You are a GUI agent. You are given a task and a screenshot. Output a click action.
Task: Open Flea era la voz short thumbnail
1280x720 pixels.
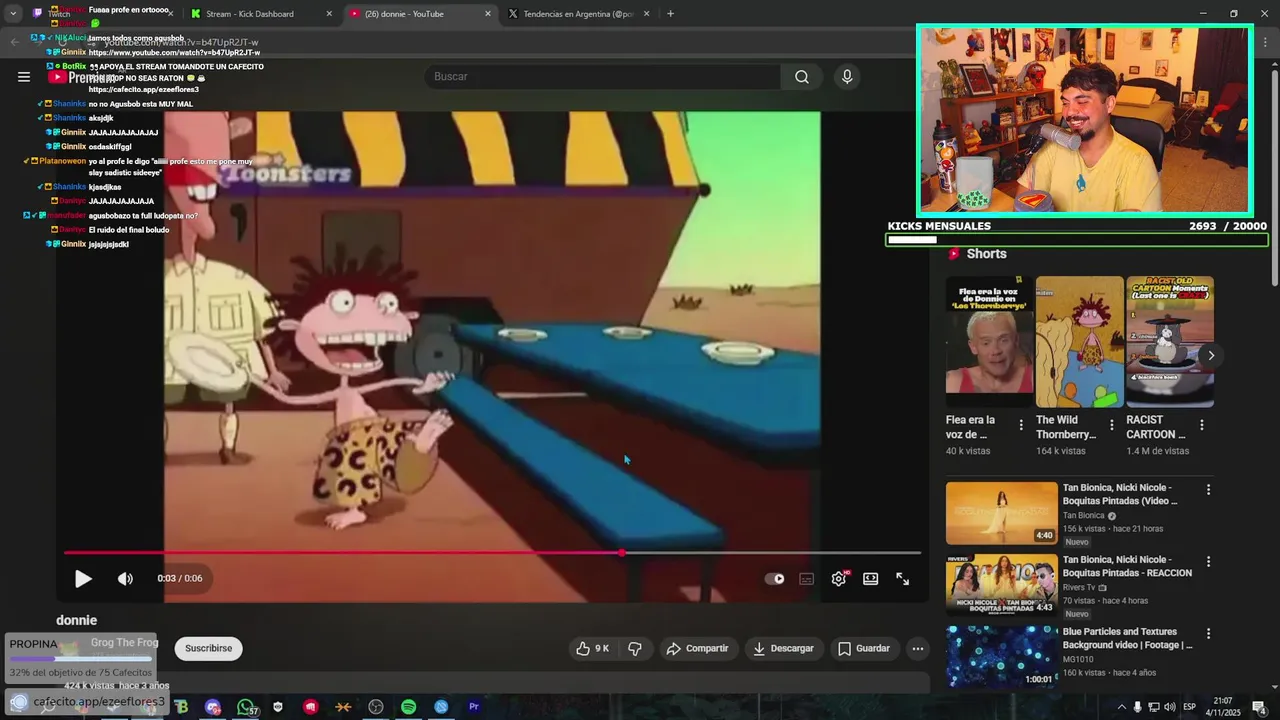(x=990, y=342)
